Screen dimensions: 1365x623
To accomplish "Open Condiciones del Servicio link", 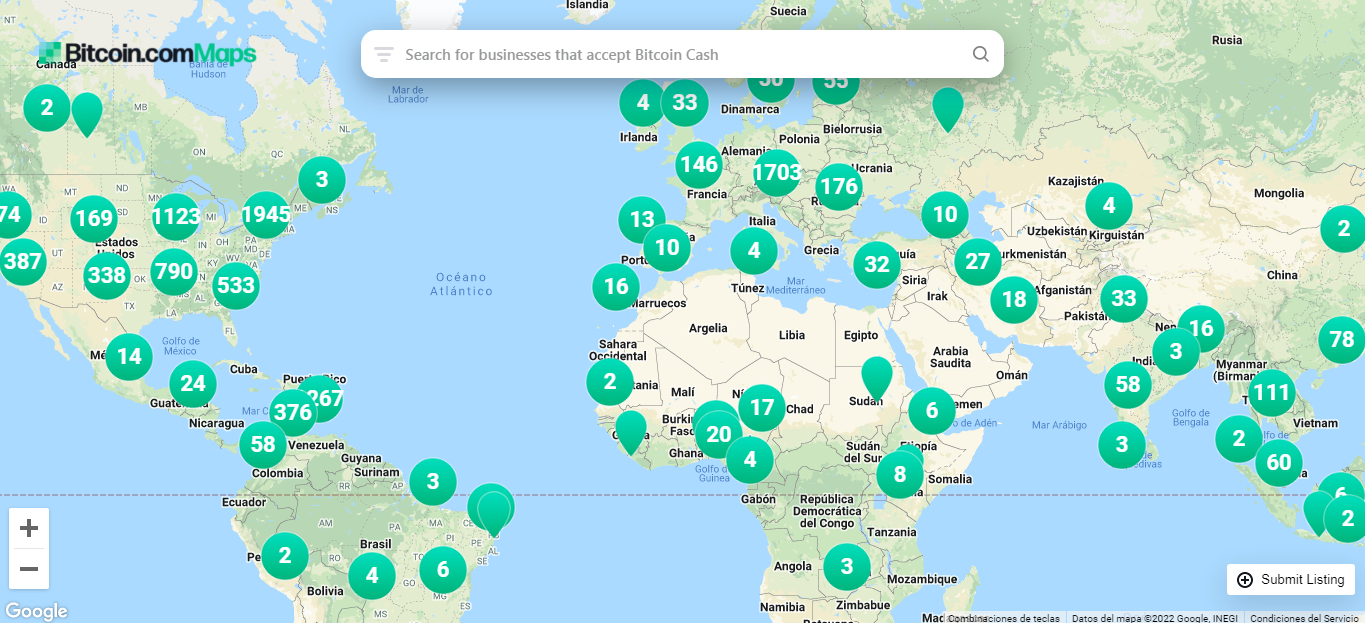I will [1304, 618].
